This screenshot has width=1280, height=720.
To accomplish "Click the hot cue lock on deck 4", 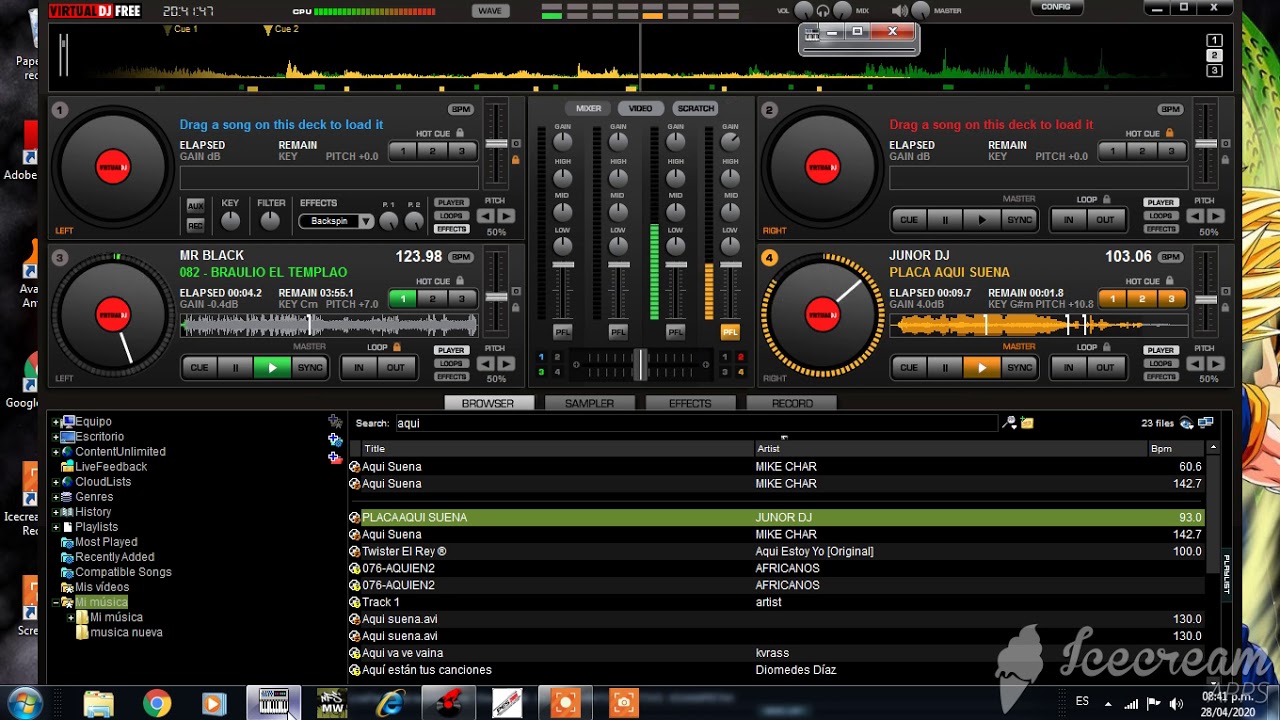I will point(1170,281).
